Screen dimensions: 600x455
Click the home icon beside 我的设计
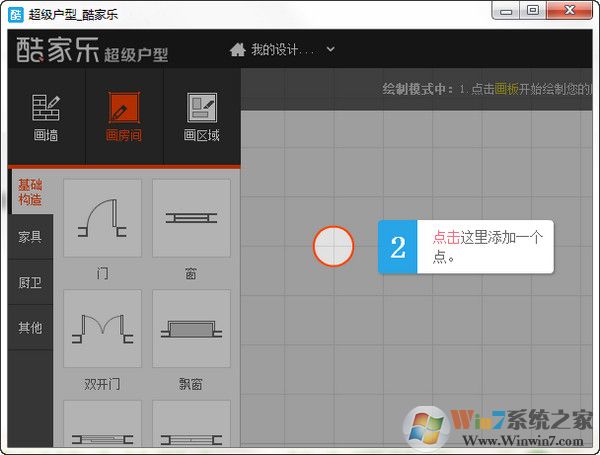click(x=238, y=49)
